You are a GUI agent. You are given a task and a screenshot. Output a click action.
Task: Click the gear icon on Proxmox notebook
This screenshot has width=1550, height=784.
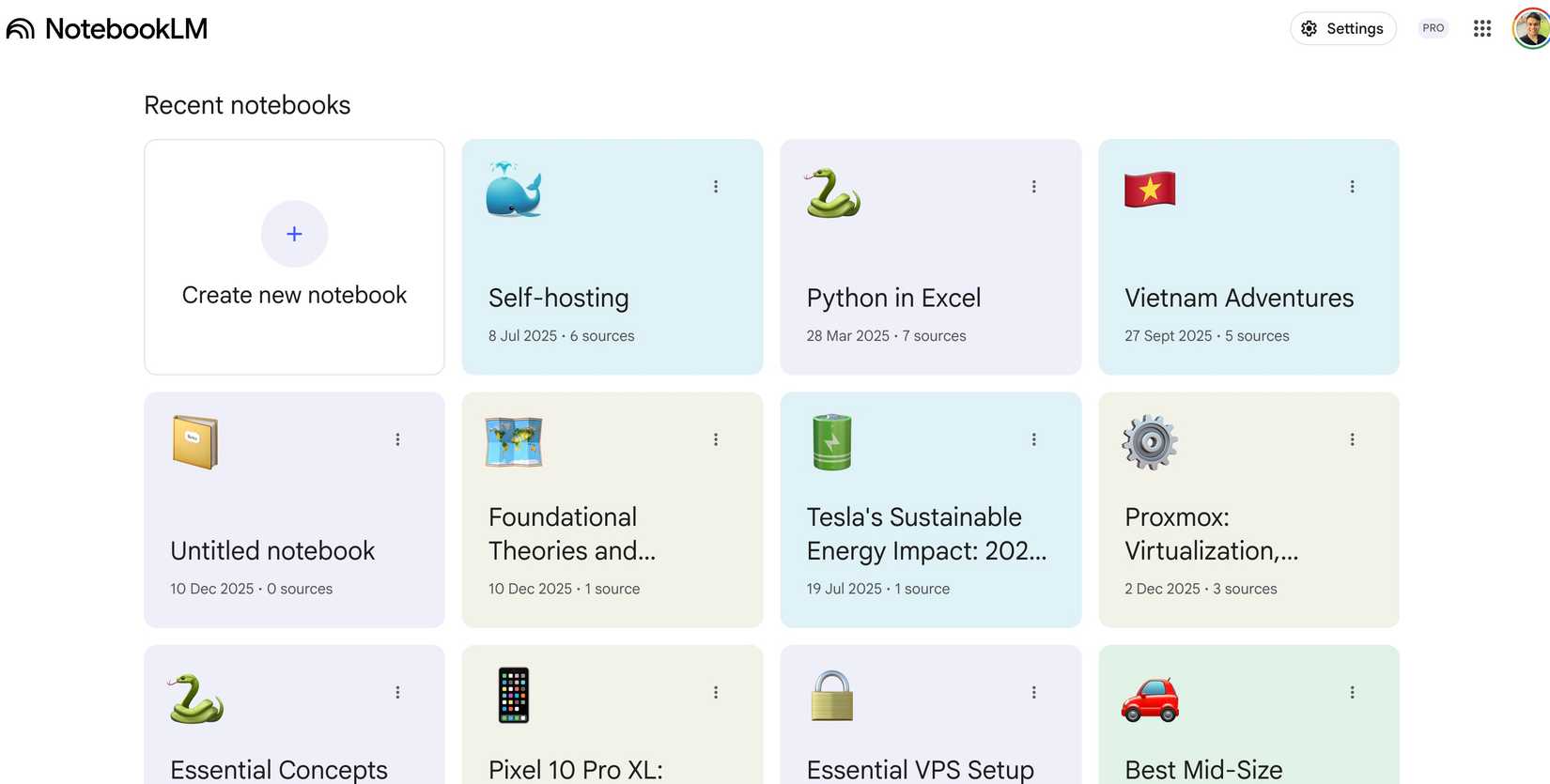[1150, 441]
